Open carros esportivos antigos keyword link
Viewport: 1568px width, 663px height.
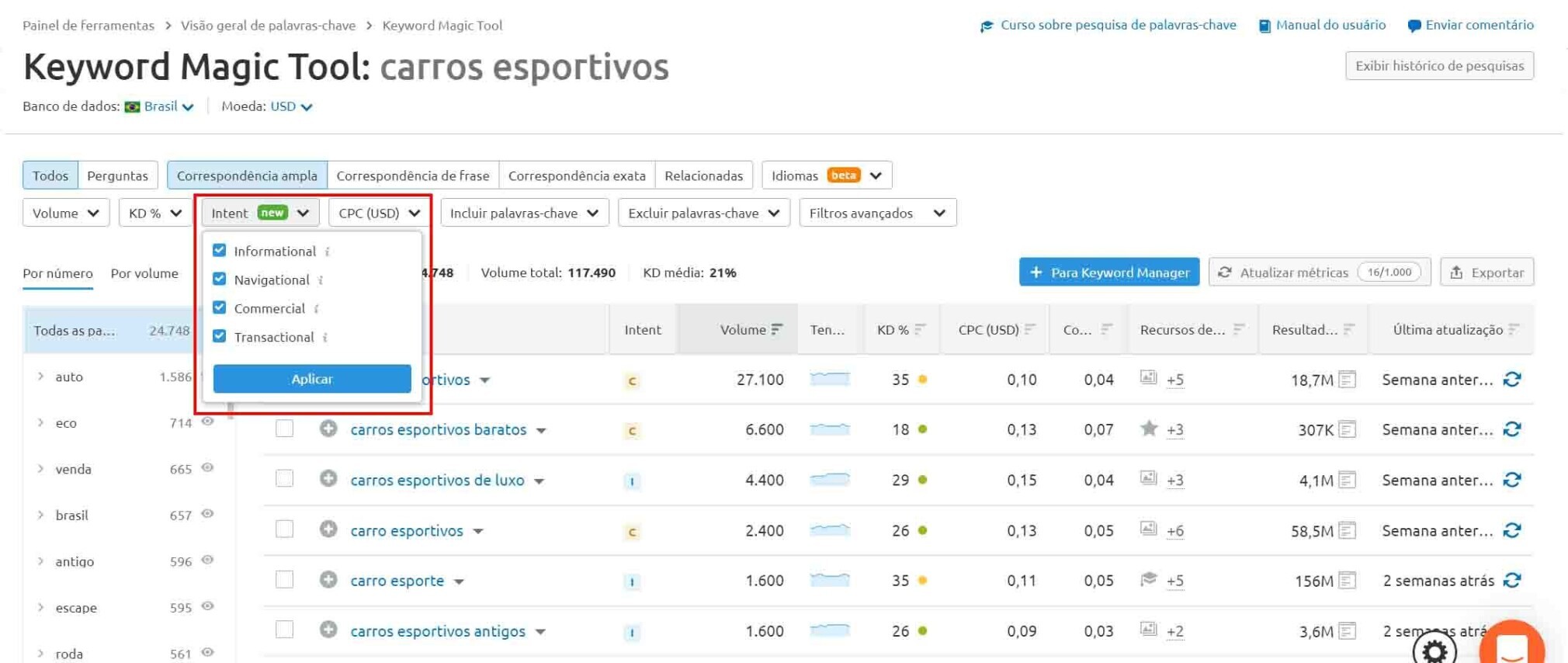[438, 631]
